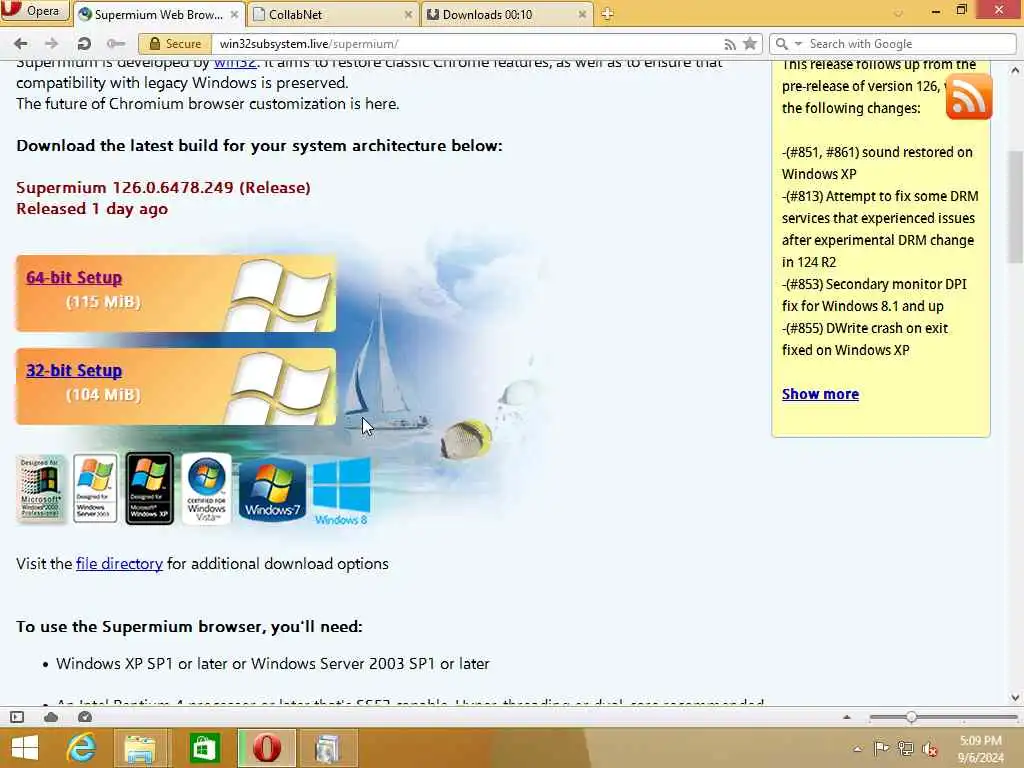
Task: Open Opera Link cloud icon in status bar
Action: (50, 717)
